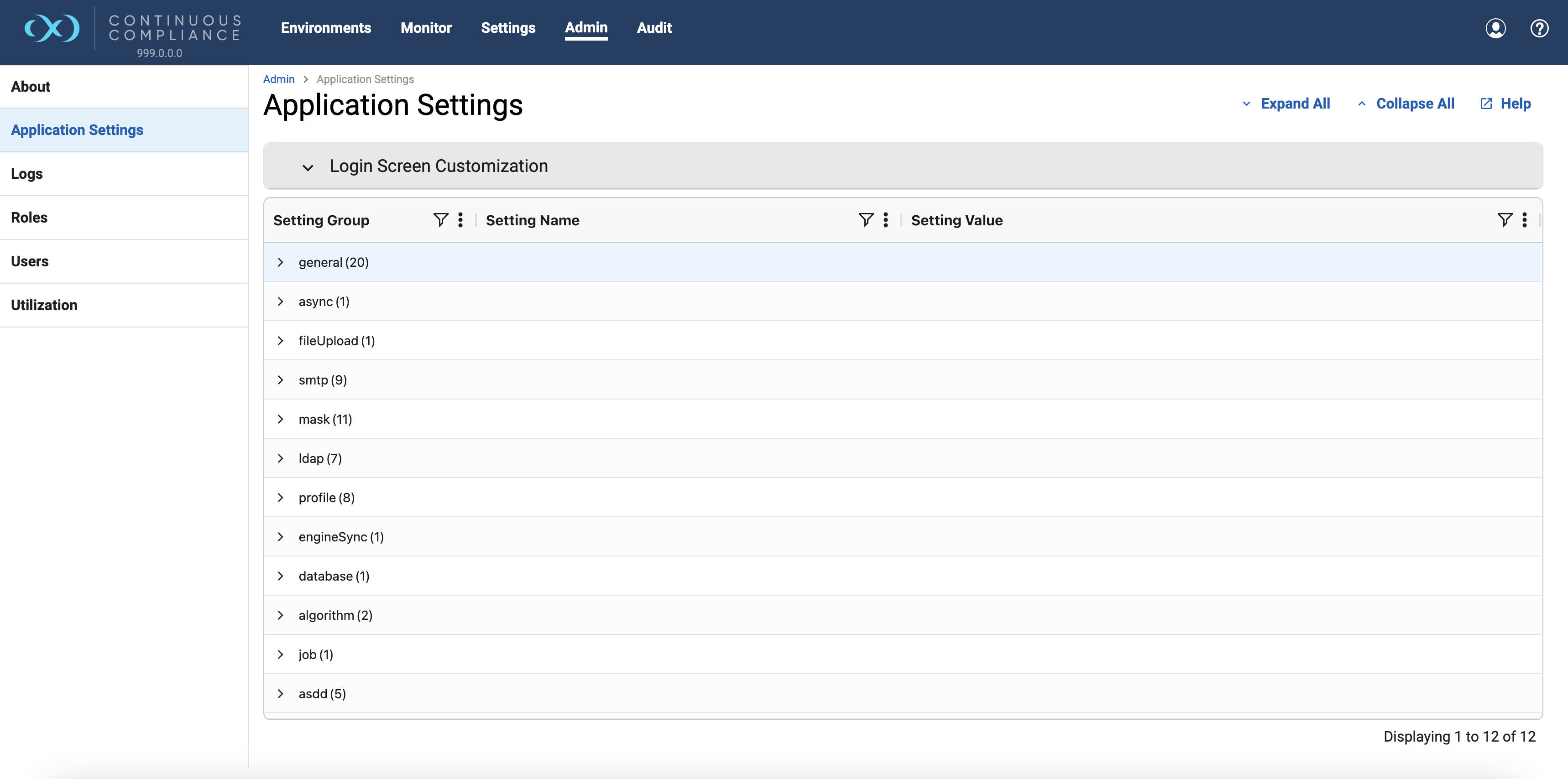Open filter for Setting Name column
This screenshot has width=1568, height=779.
866,219
